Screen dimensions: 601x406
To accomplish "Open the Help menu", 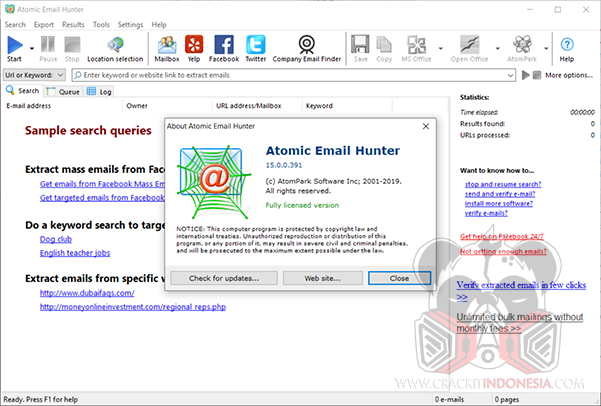I will click(159, 25).
